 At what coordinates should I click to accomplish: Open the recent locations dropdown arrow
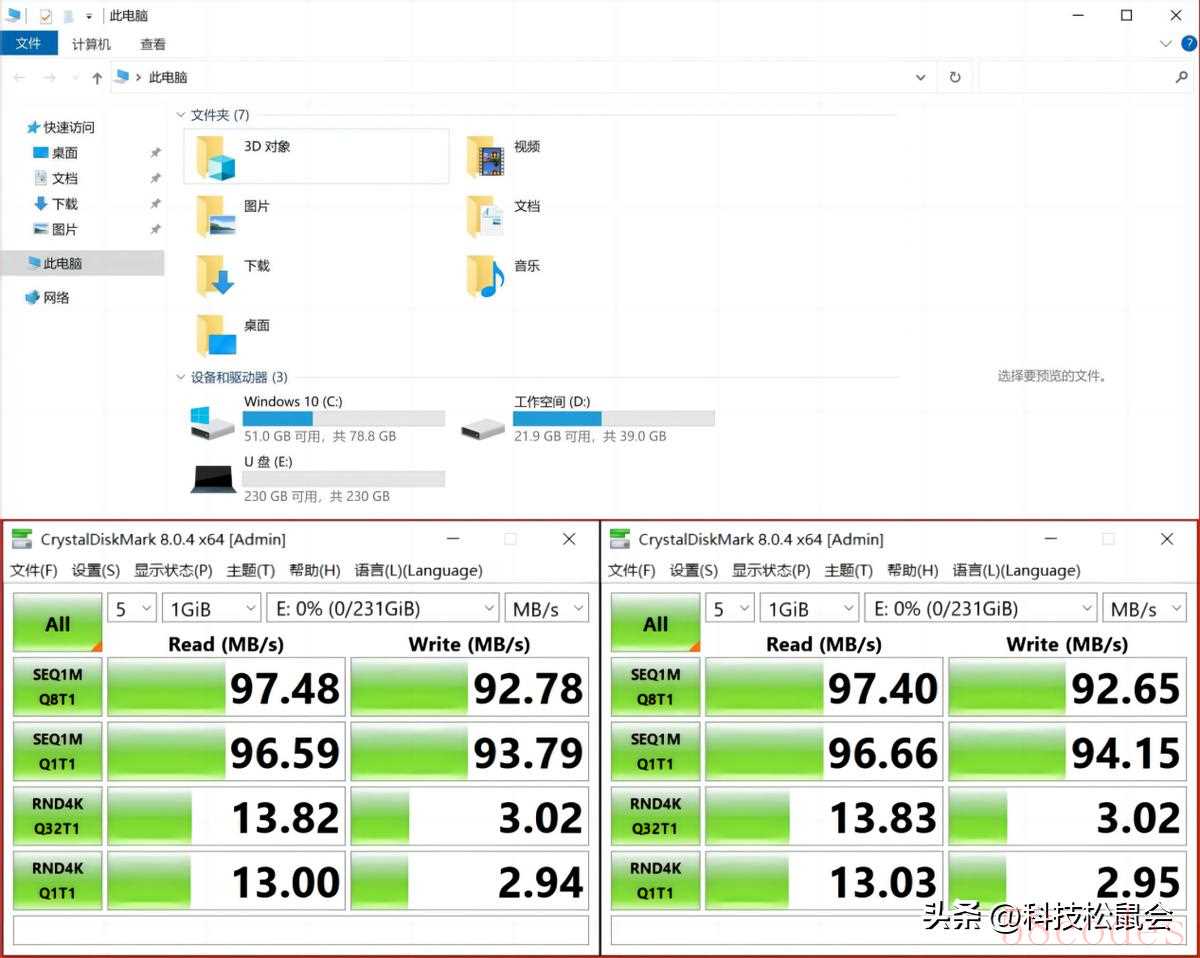(74, 77)
